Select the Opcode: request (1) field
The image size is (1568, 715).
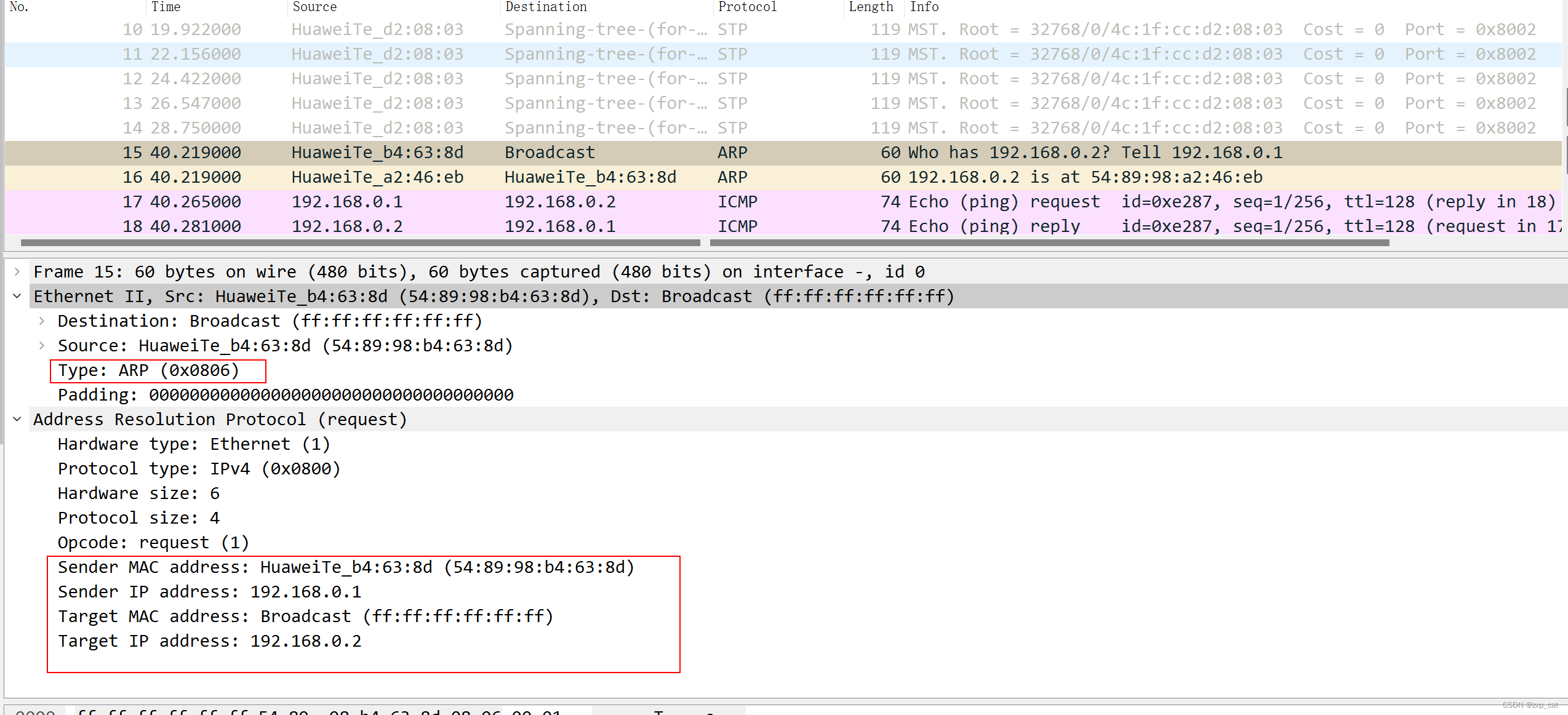point(153,543)
